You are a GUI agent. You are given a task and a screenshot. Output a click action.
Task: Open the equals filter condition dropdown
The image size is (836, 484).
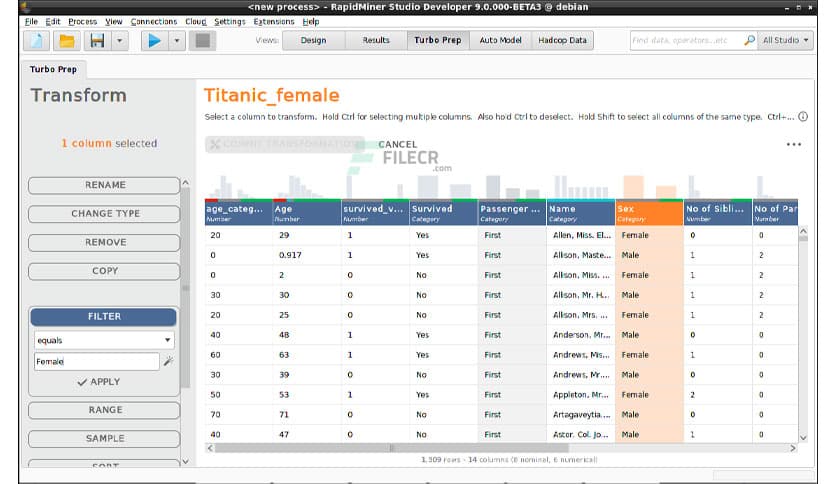[x=104, y=340]
